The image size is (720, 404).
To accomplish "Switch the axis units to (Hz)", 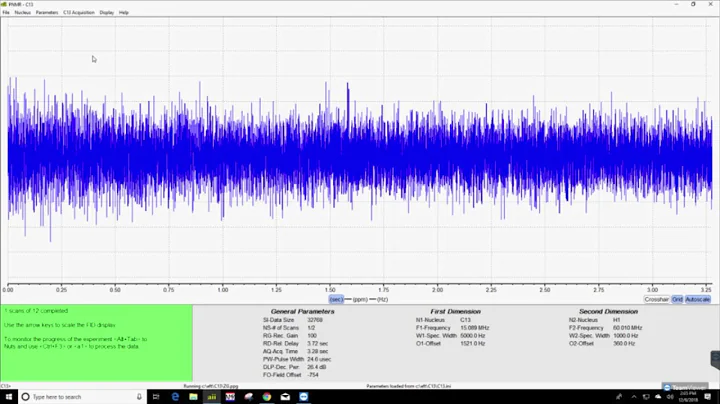I will [382, 299].
